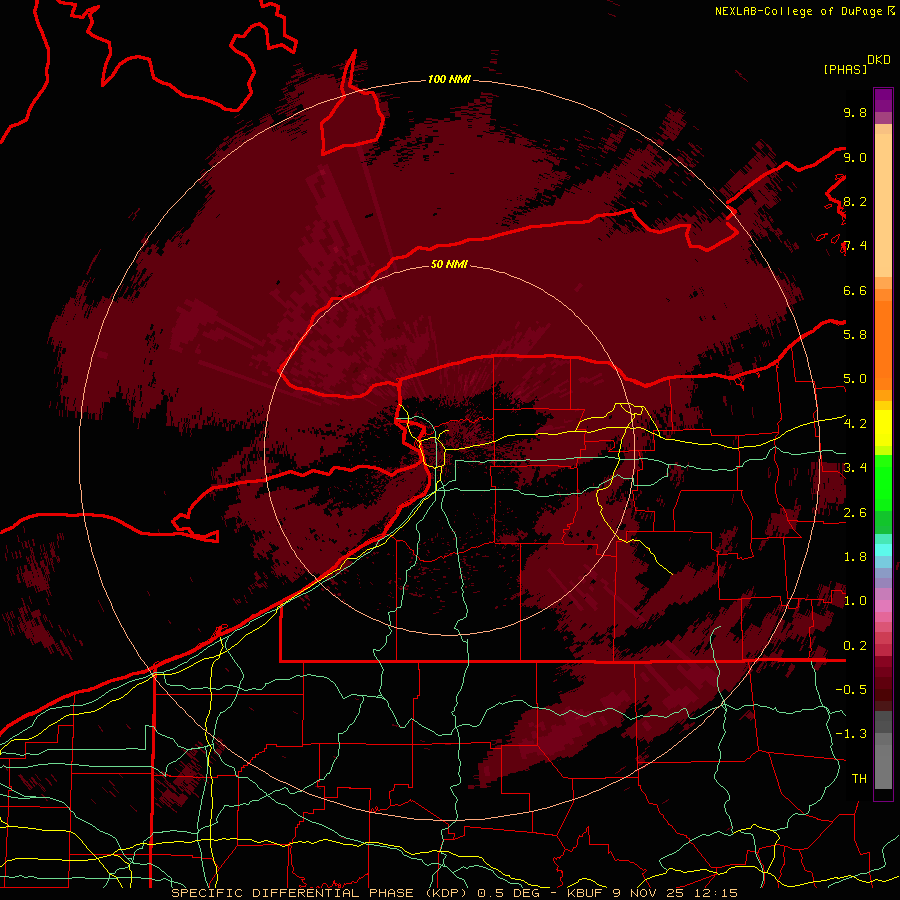Screen dimensions: 900x900
Task: Click the 5.0 value on the color scale
Action: pyautogui.click(x=855, y=379)
